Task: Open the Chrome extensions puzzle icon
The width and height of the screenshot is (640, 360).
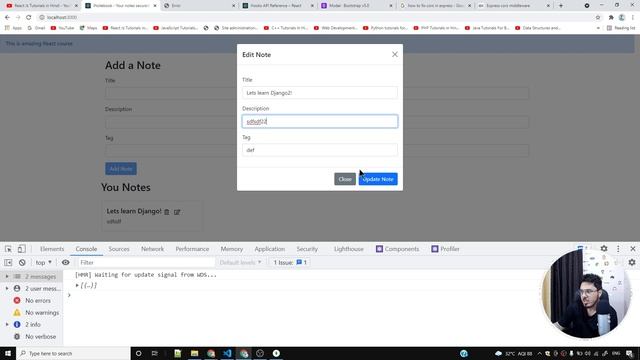Action: 611,17
